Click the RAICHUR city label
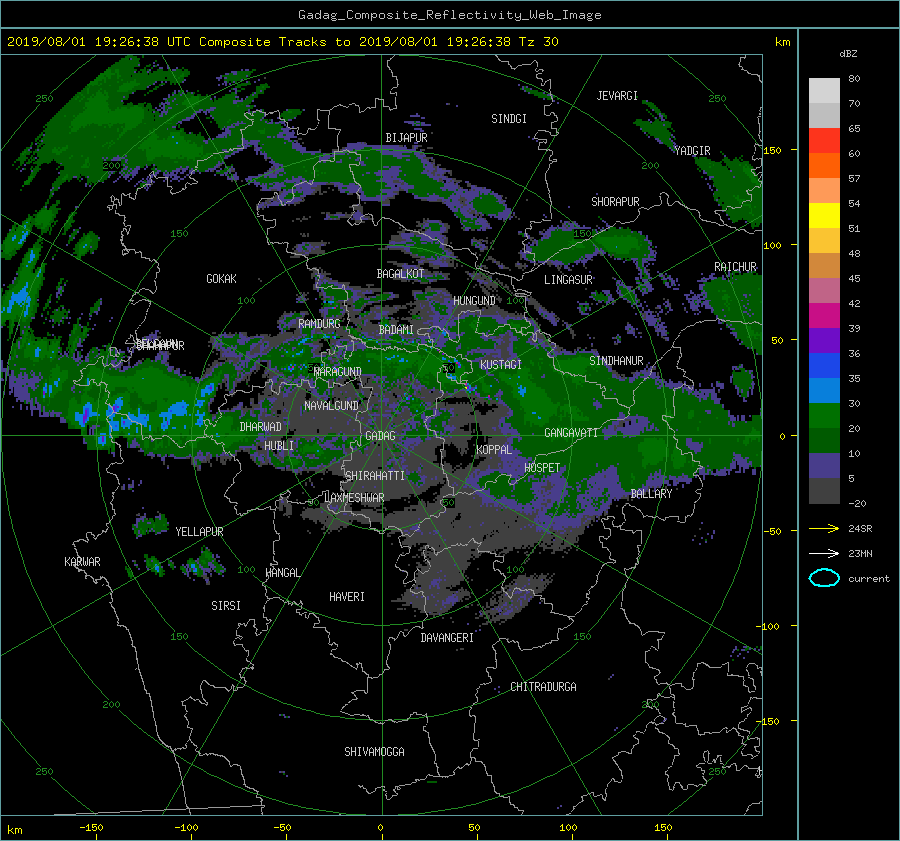This screenshot has width=900, height=841. 735,267
